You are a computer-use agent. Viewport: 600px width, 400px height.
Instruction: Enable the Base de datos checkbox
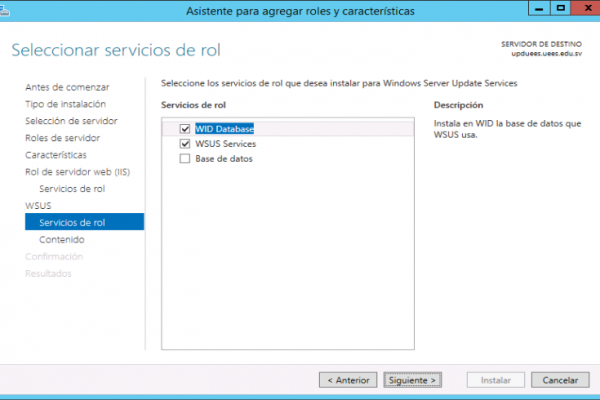tap(185, 158)
